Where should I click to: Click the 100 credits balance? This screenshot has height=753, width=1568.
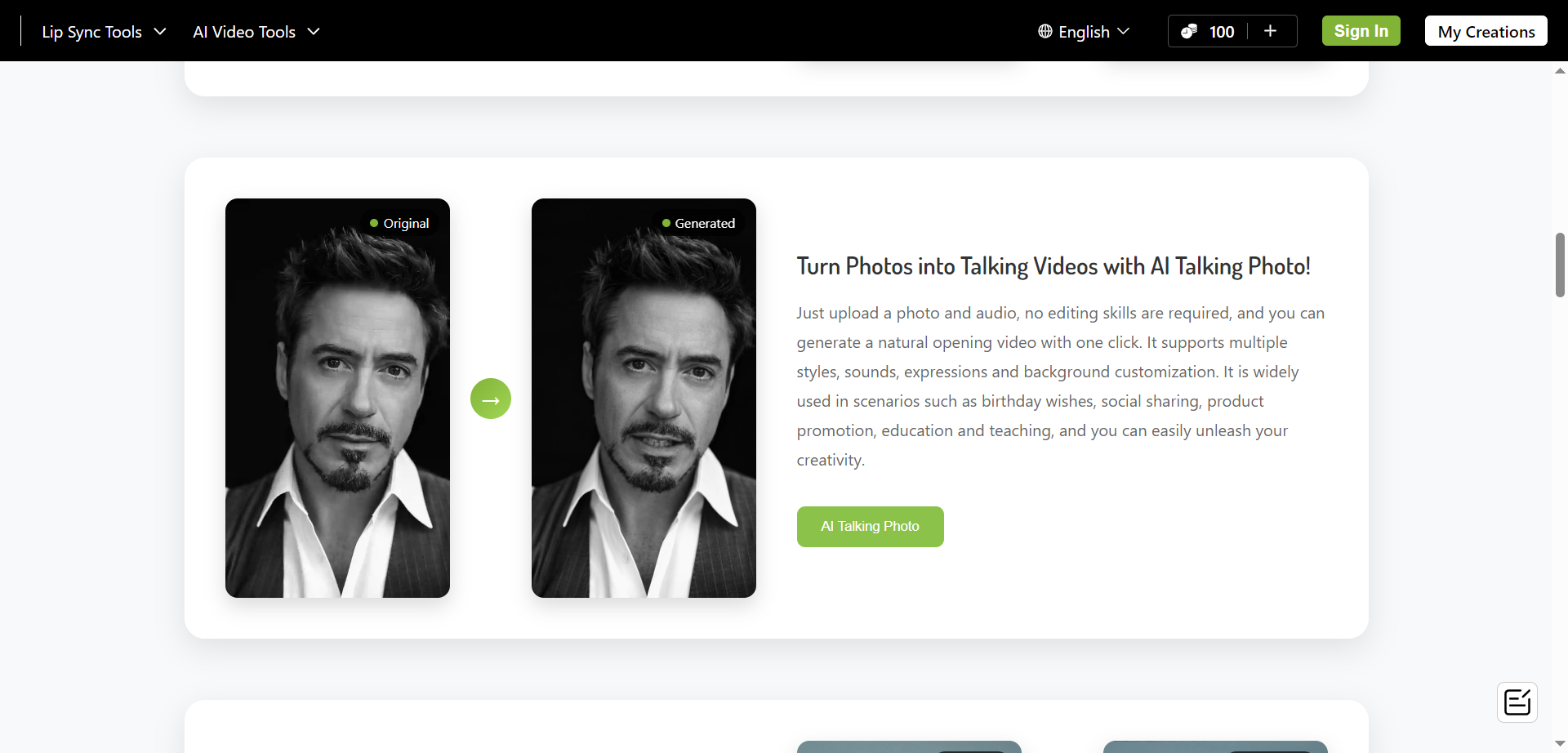(x=1222, y=32)
